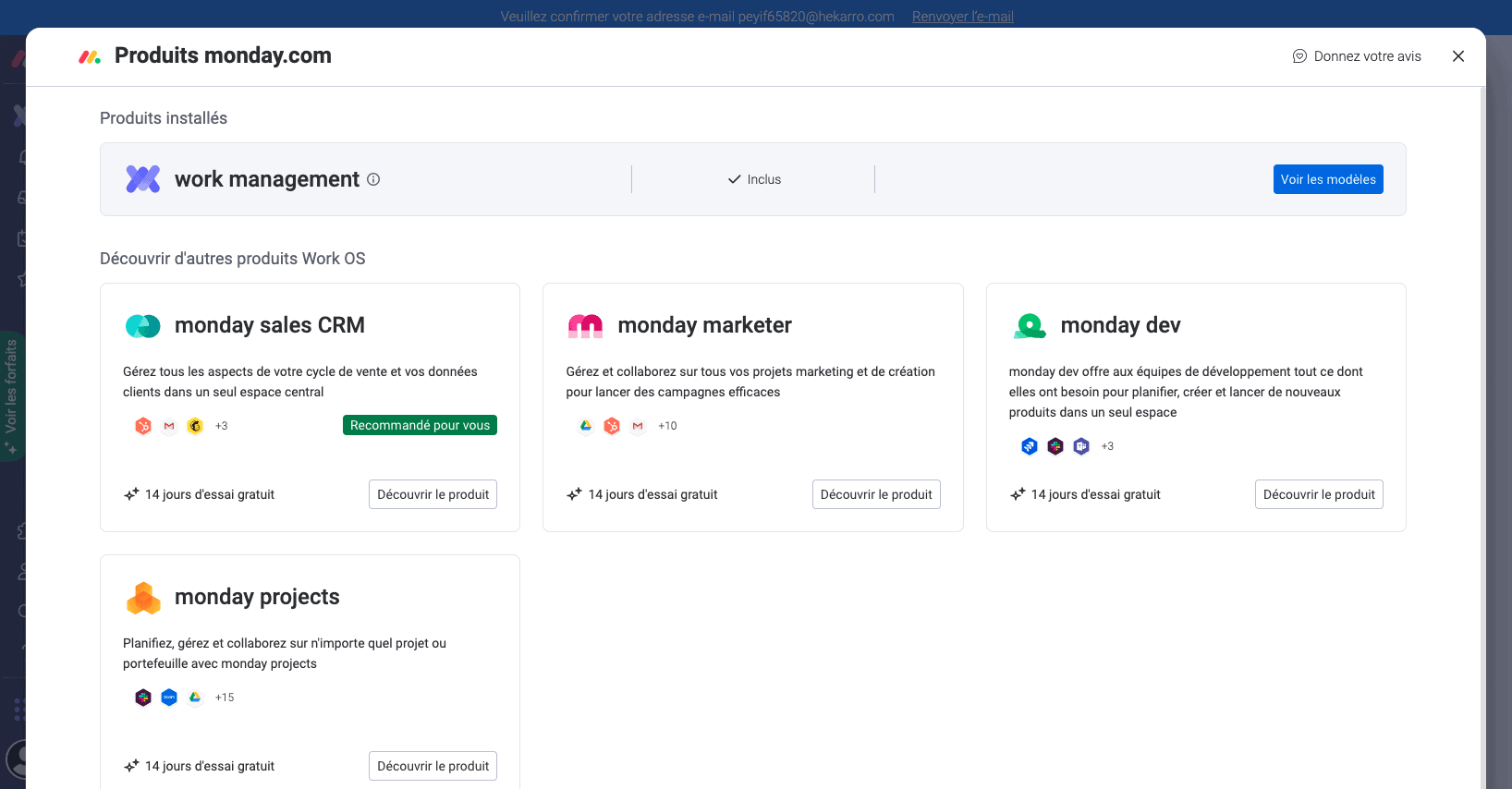Click the Recommandé pour vous badge

coord(420,425)
